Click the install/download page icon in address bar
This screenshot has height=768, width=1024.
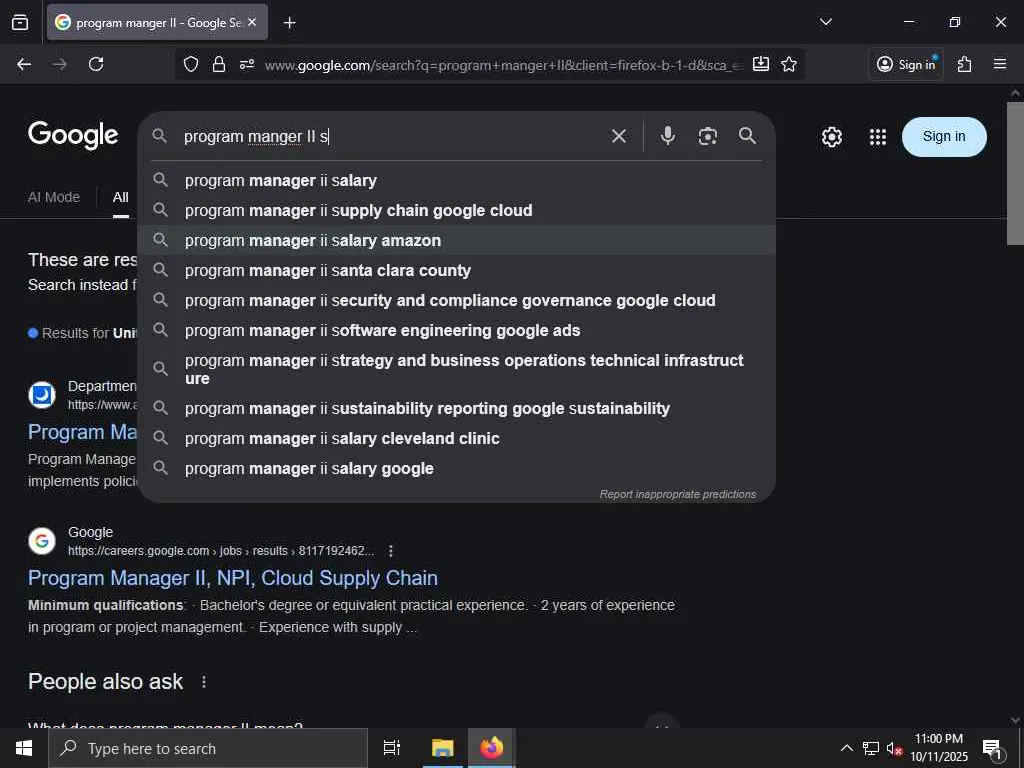click(x=761, y=64)
